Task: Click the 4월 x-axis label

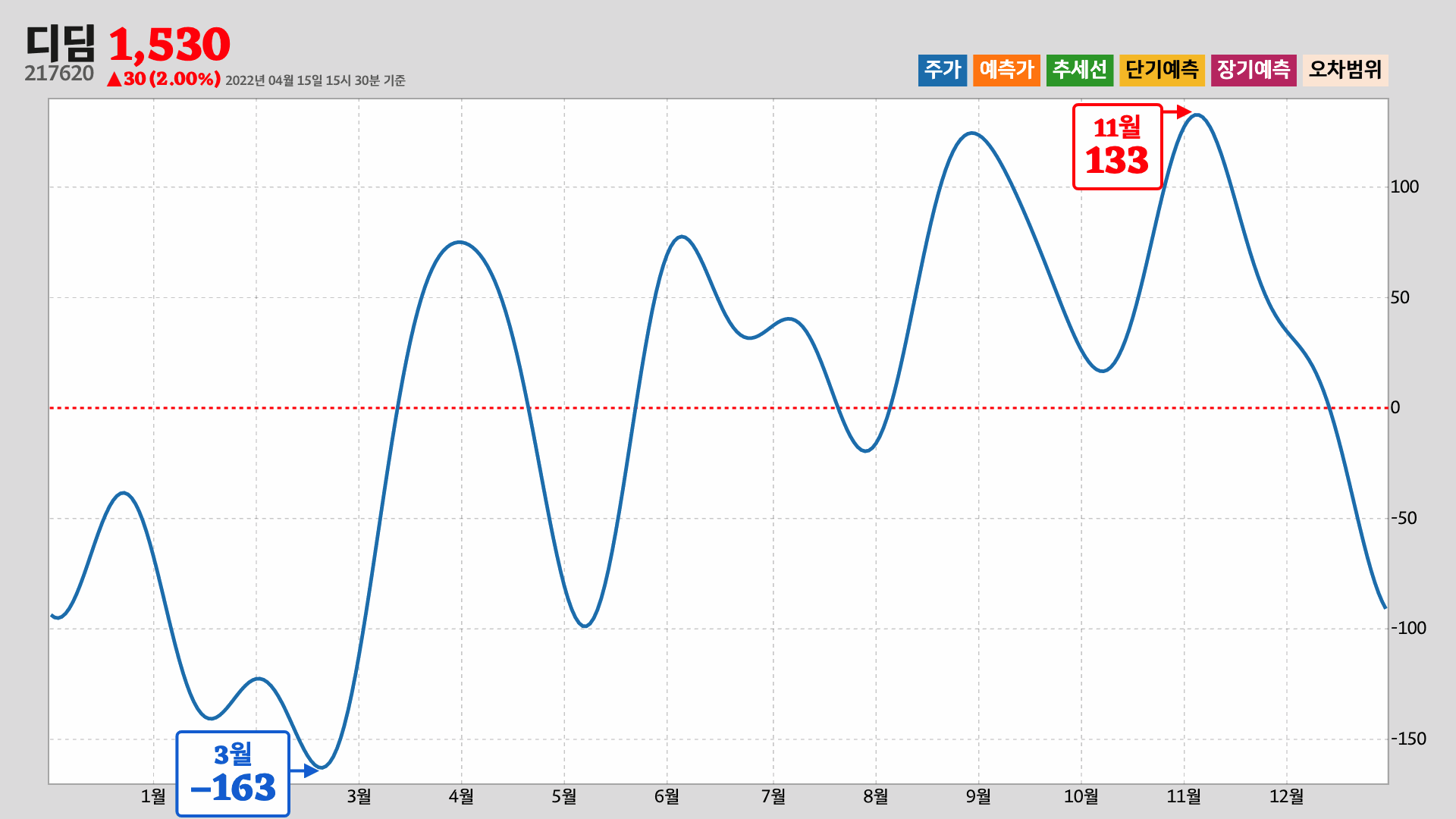Action: pos(461,796)
